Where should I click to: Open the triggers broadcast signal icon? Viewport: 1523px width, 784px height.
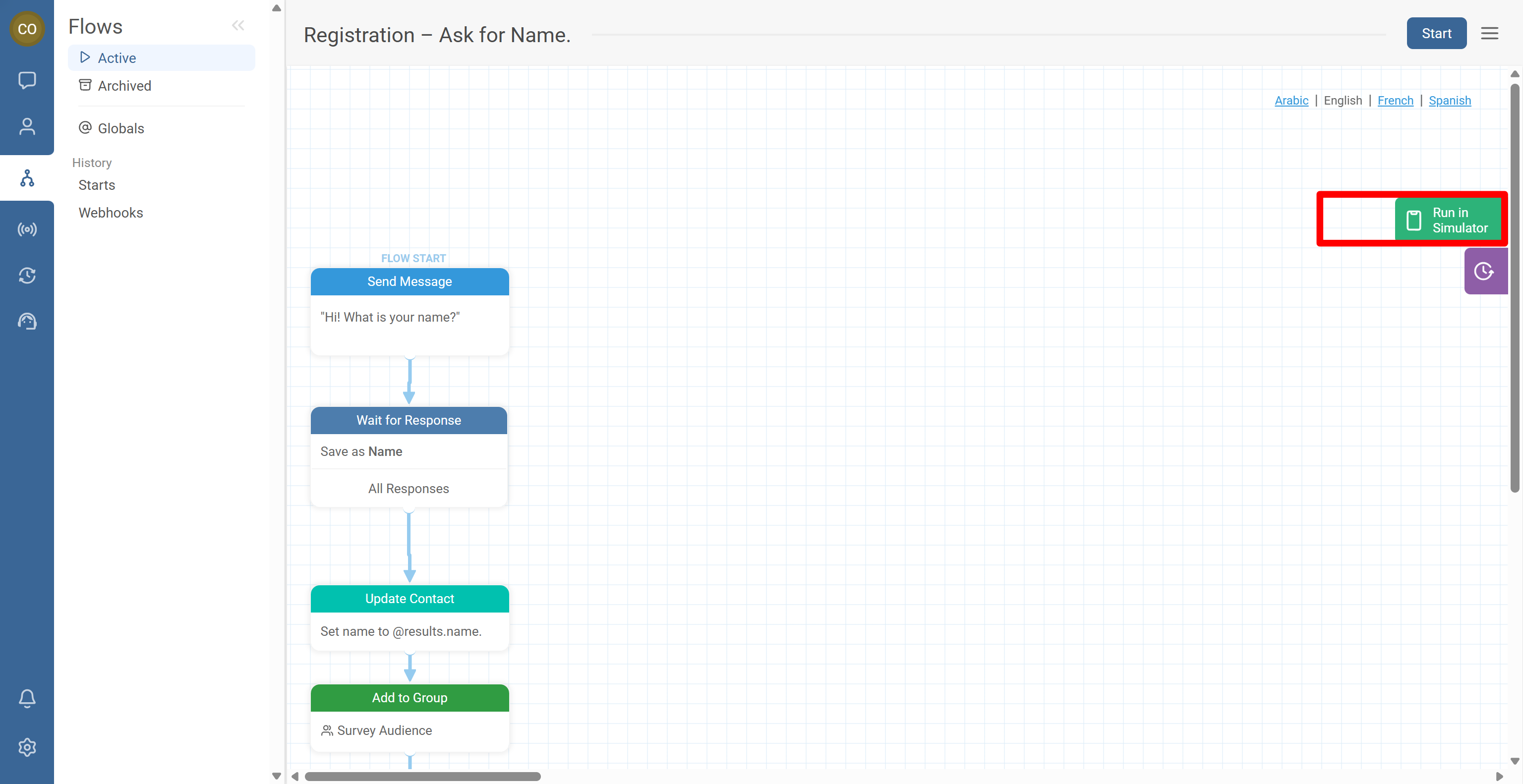pyautogui.click(x=27, y=229)
